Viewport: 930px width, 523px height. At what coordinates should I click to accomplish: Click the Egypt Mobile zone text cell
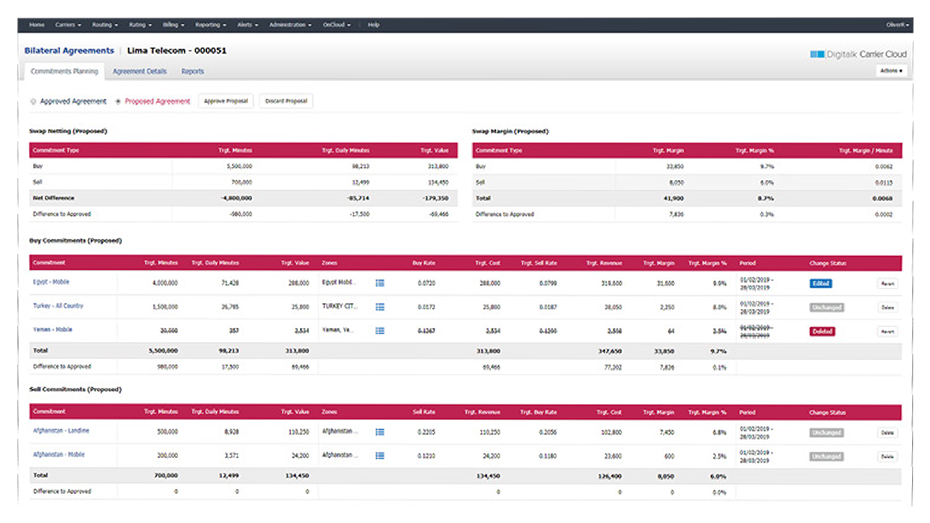coord(338,282)
